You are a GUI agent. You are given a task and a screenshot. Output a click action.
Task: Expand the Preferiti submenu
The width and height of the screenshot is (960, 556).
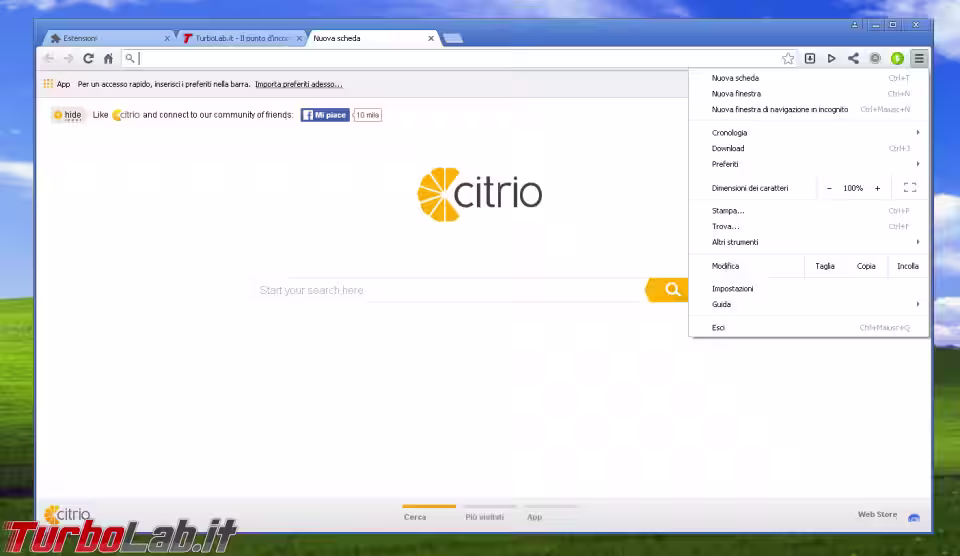click(809, 164)
